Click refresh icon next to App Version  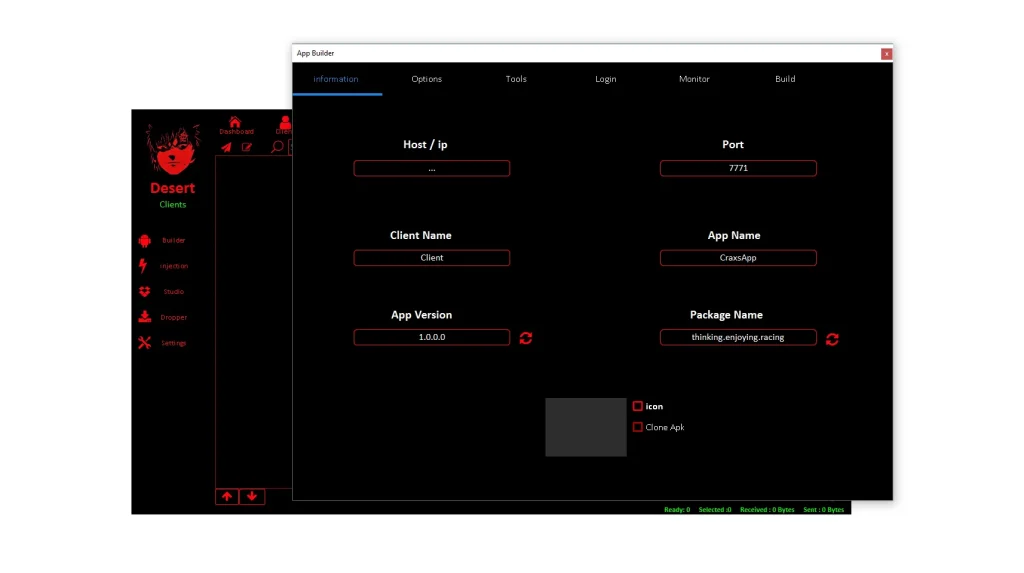[526, 338]
